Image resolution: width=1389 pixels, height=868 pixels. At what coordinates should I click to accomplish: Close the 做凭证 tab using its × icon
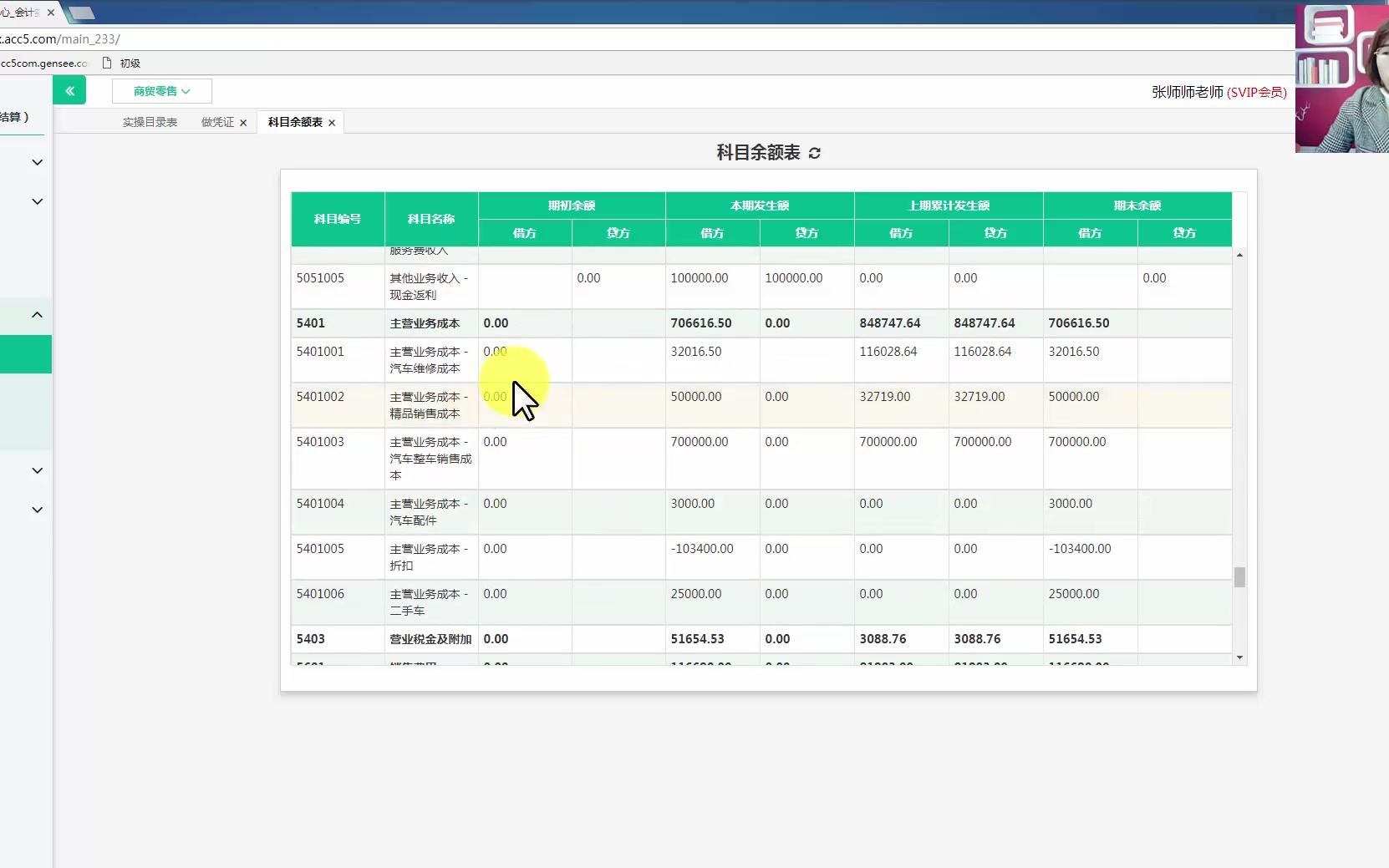(242, 122)
